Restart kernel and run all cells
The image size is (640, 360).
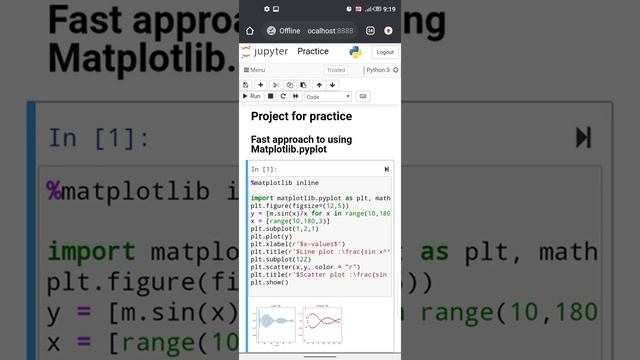click(296, 96)
